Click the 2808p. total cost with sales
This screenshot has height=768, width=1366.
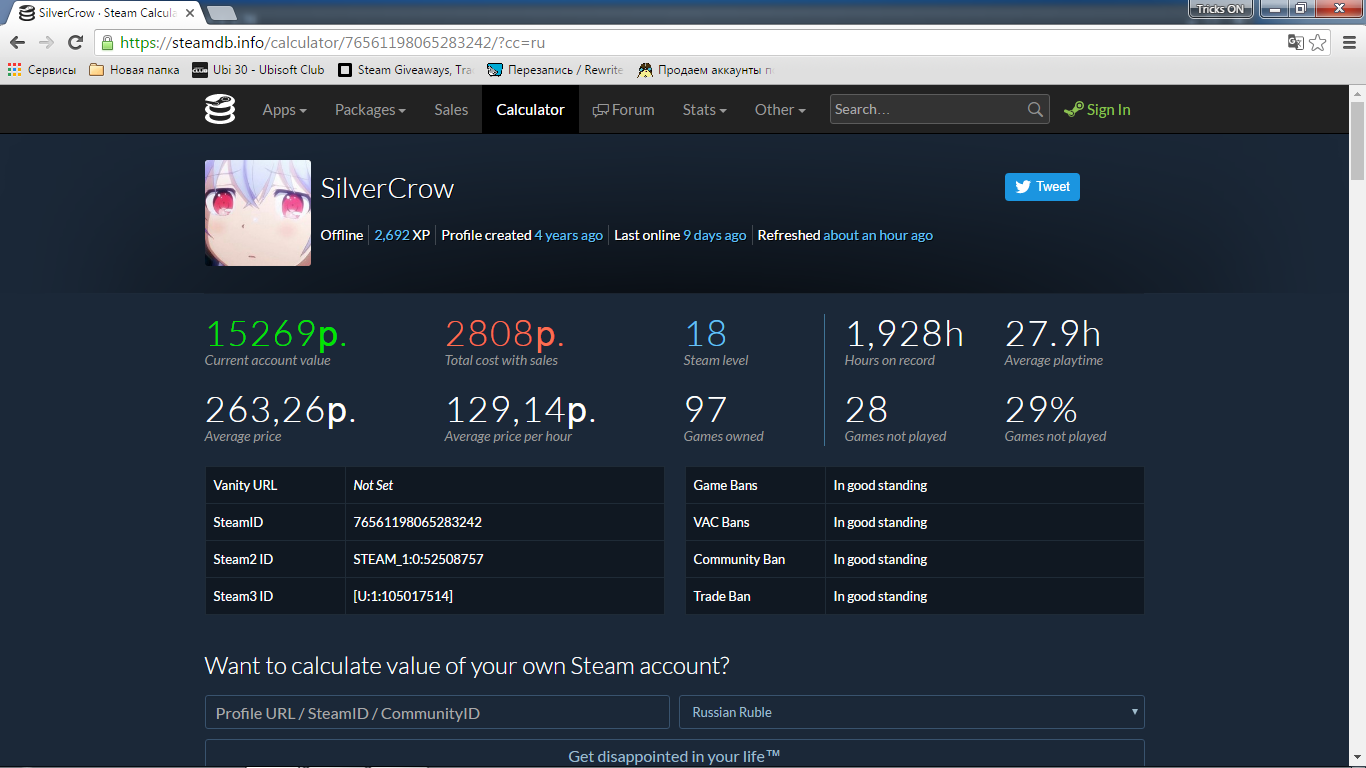click(x=505, y=334)
